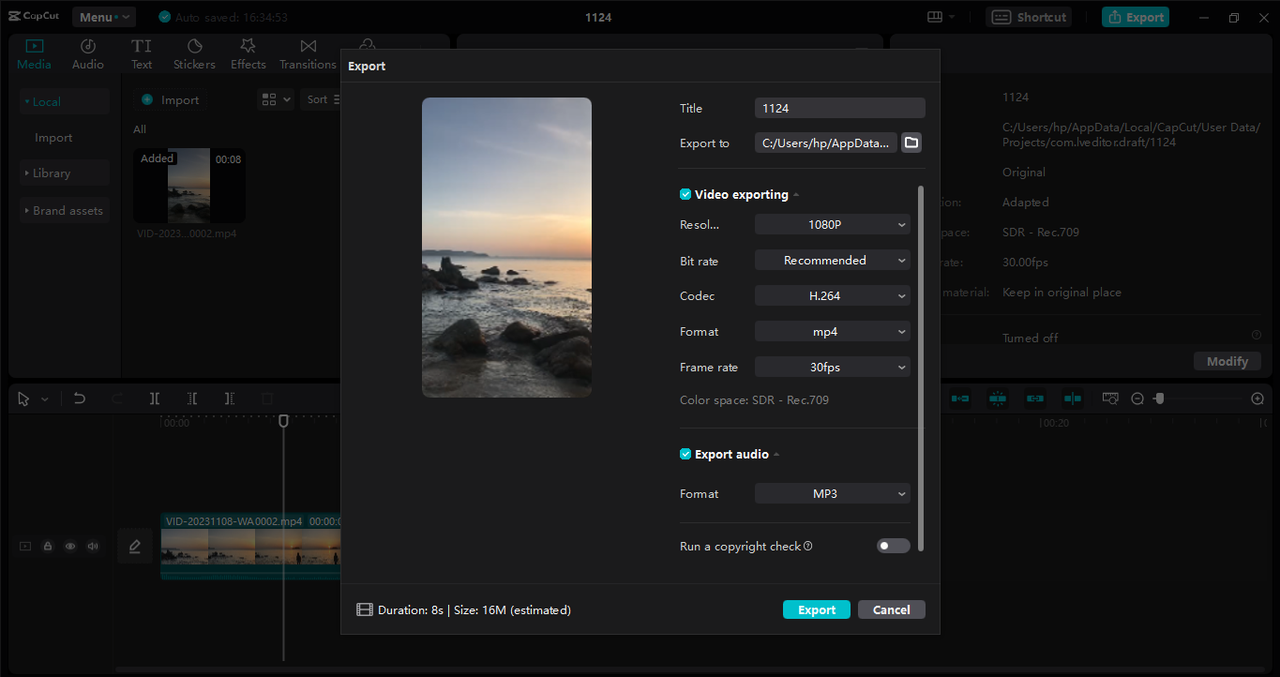Cancel the Export dialog
The height and width of the screenshot is (677, 1280).
point(891,610)
